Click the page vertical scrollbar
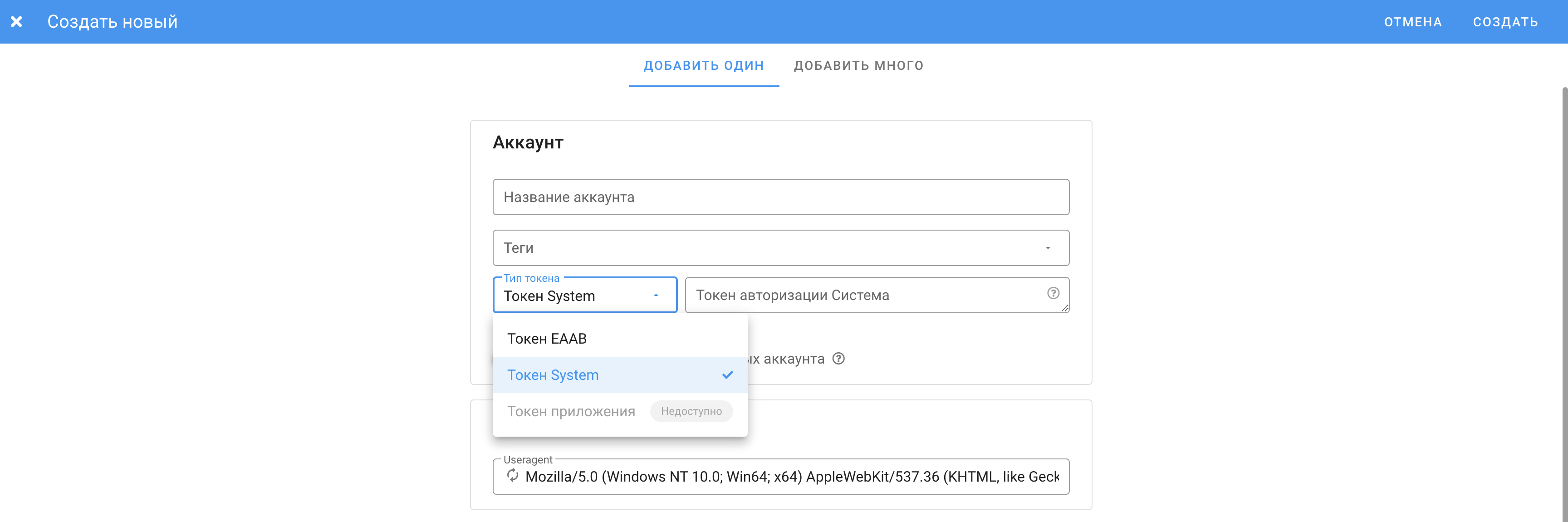 point(1564,305)
